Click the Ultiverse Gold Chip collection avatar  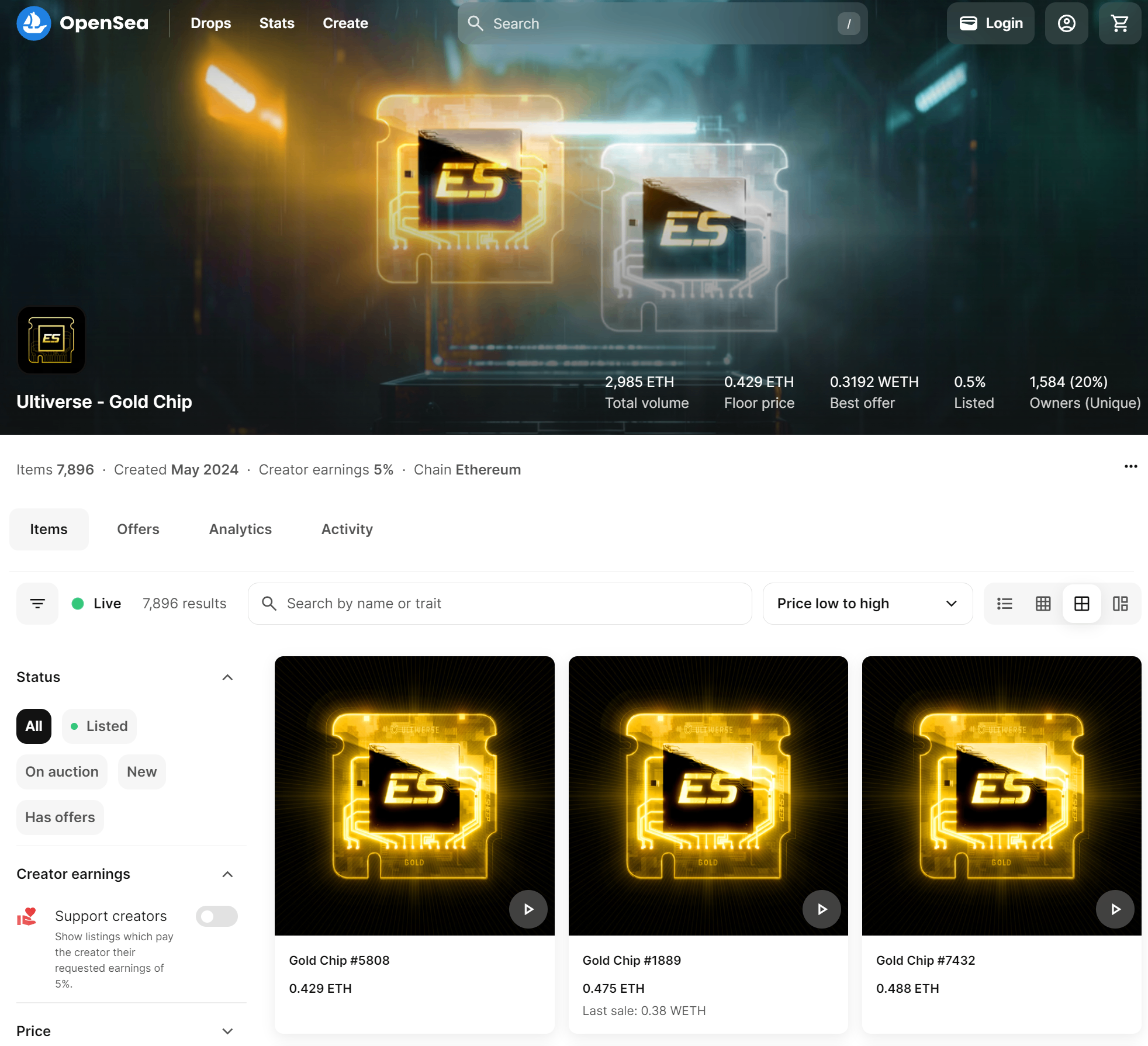51,340
